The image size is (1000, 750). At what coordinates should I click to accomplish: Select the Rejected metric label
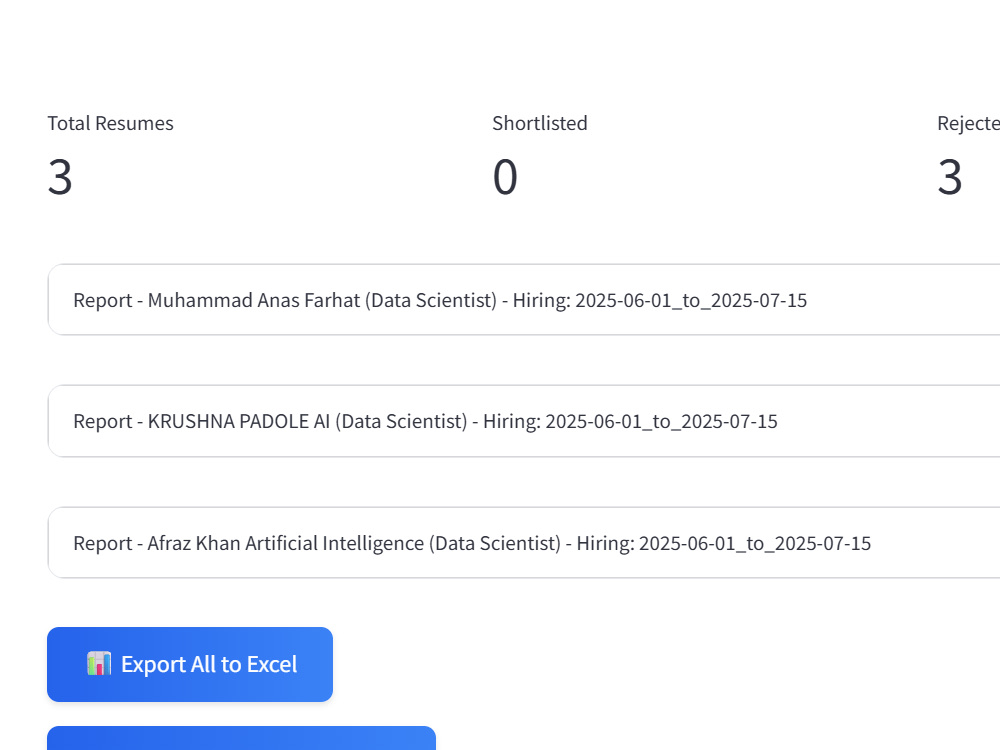tap(968, 123)
